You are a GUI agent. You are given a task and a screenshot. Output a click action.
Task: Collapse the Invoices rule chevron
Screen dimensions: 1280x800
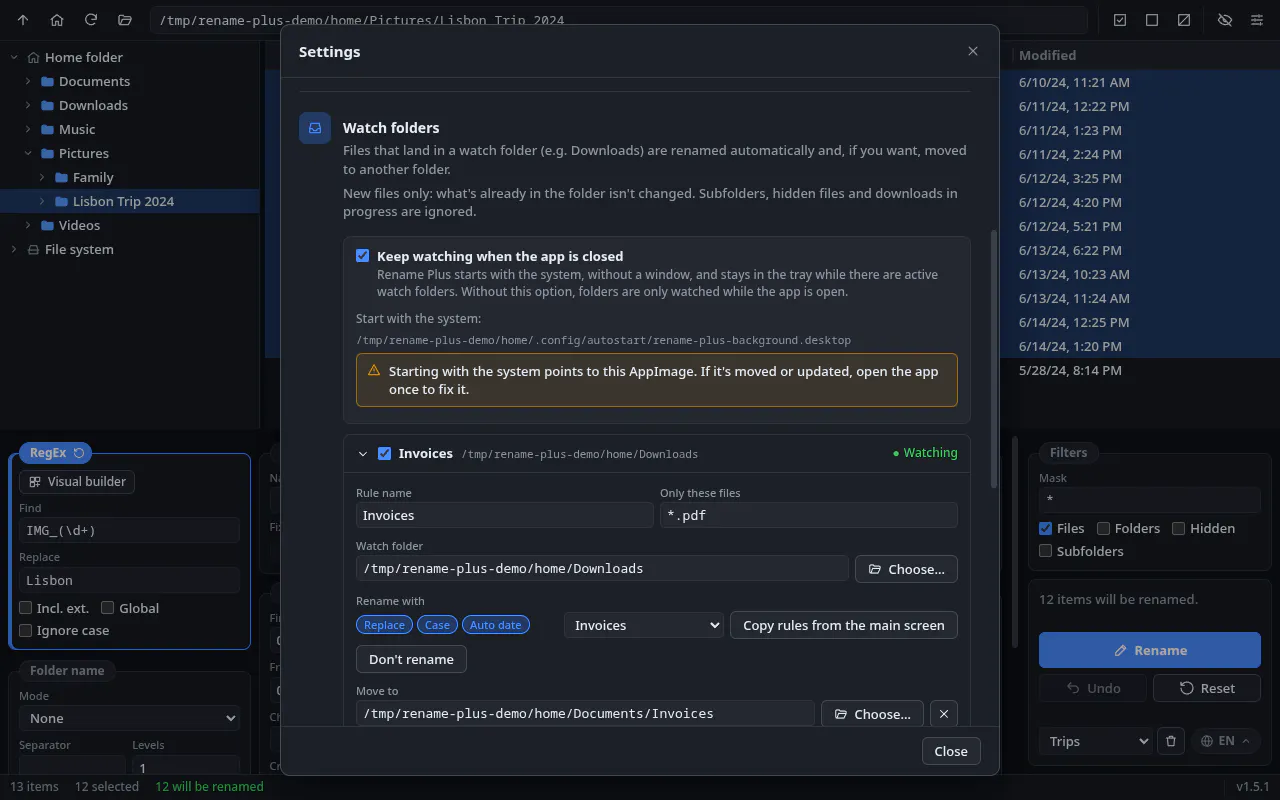363,453
